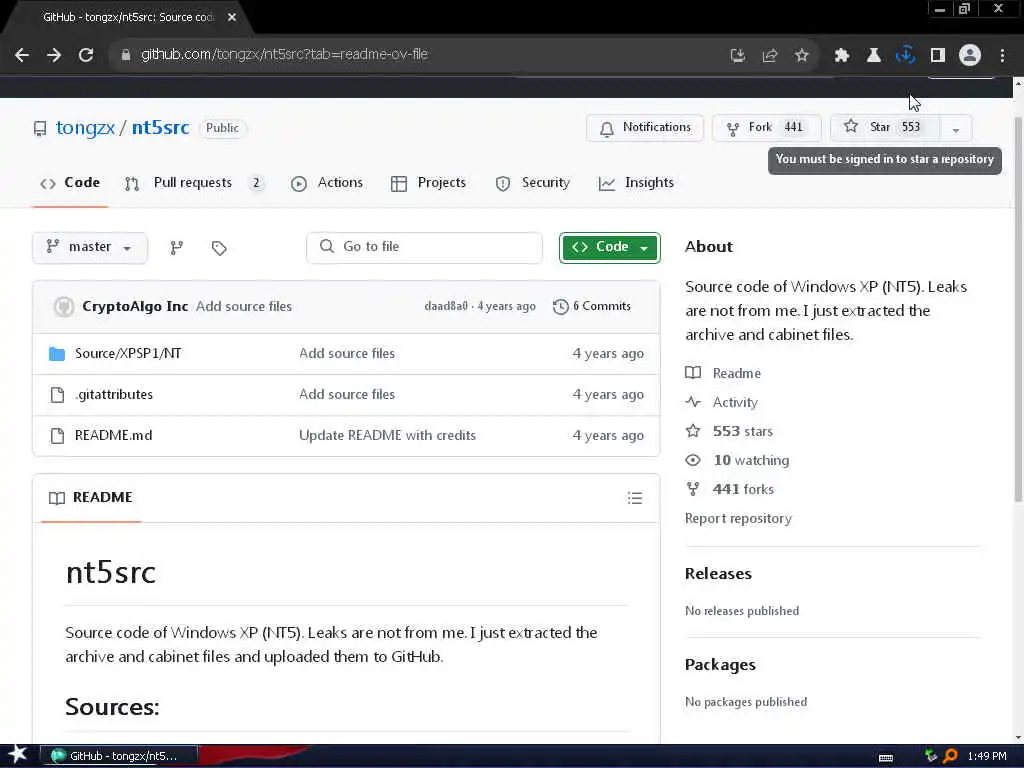Click the magnifier tray icon
The image size is (1024, 768).
951,756
